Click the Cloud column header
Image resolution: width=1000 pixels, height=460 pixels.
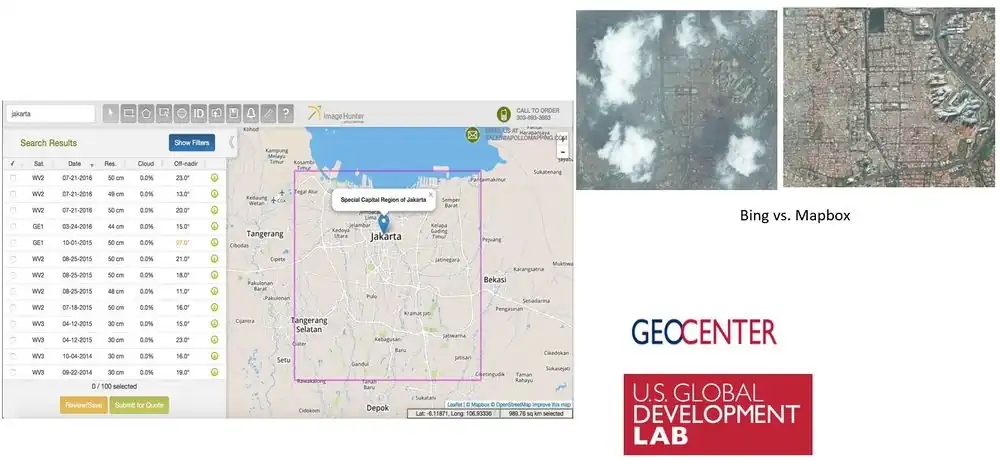[x=146, y=163]
